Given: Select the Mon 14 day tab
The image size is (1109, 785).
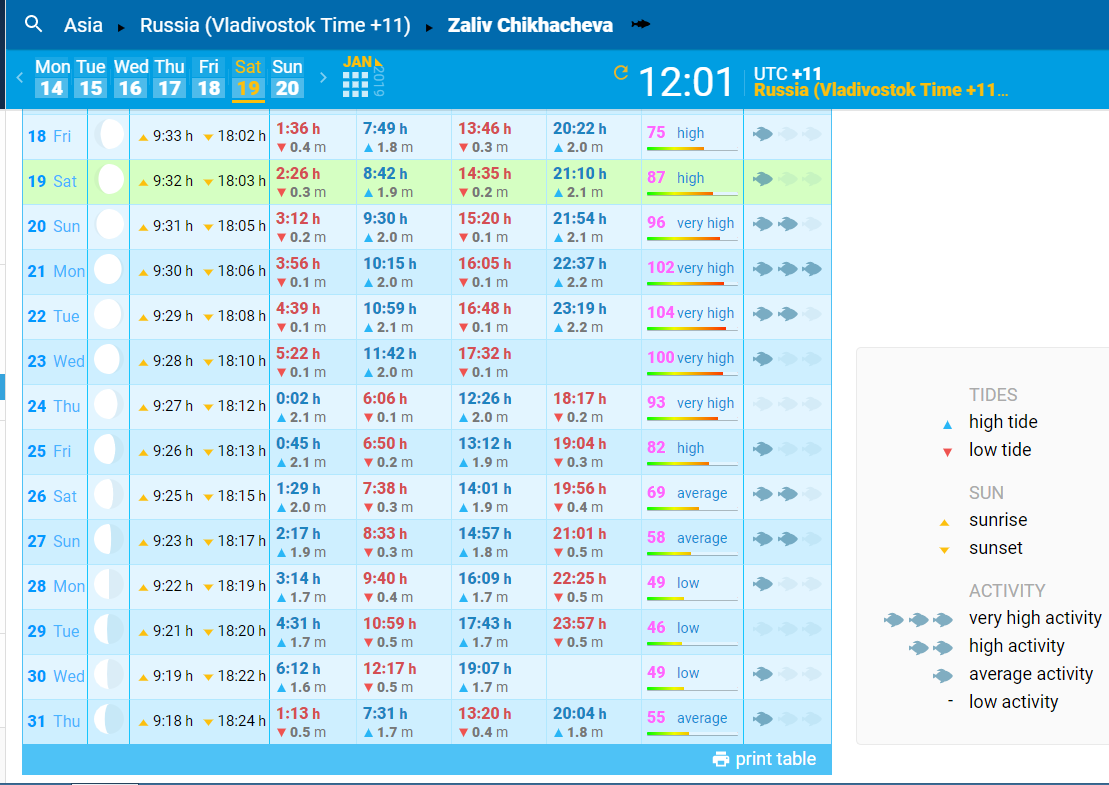Looking at the screenshot, I should tap(52, 78).
